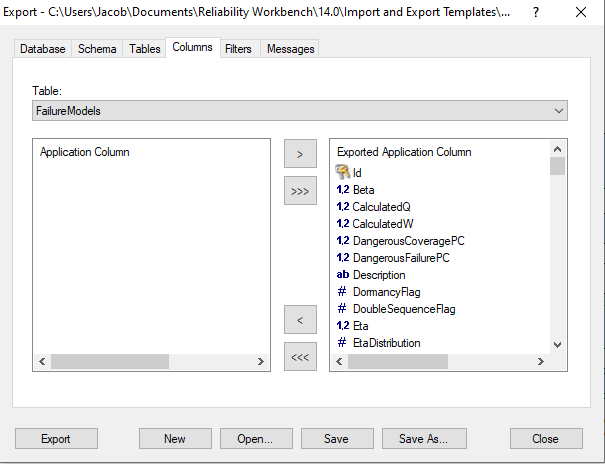
Task: Open the Schema tab
Action: (x=97, y=49)
